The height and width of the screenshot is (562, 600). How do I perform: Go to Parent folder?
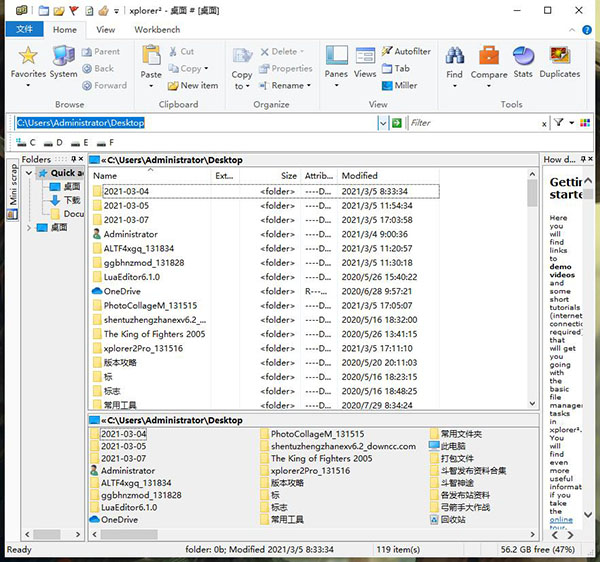coord(101,52)
